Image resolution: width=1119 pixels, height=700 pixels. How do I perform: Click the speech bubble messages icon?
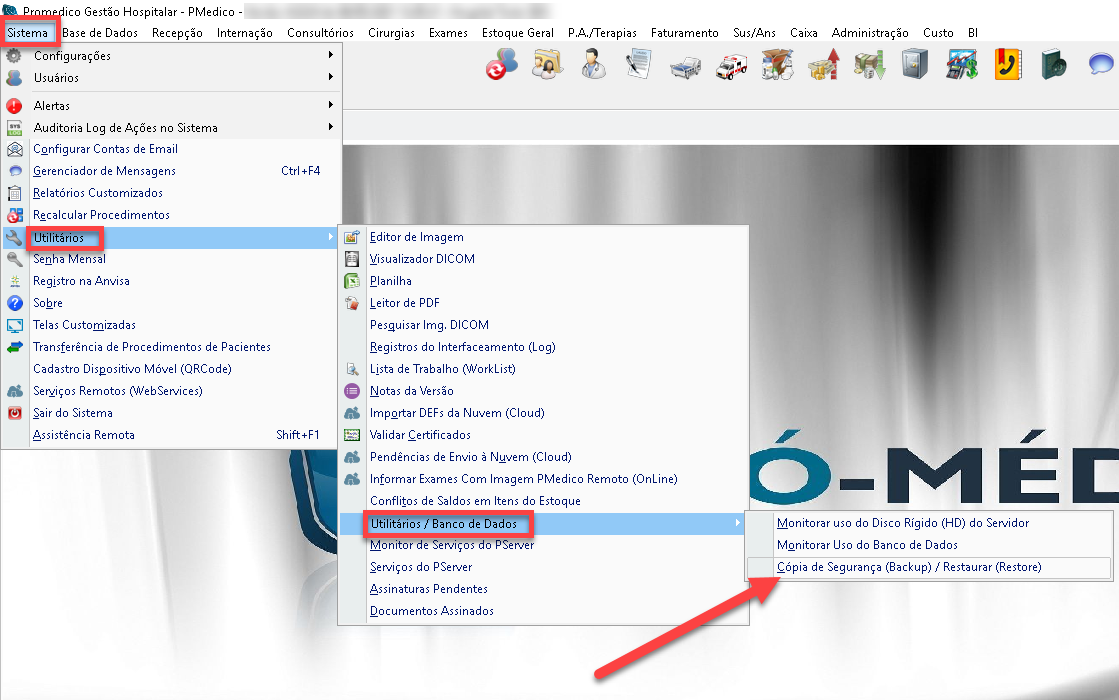[x=1100, y=66]
